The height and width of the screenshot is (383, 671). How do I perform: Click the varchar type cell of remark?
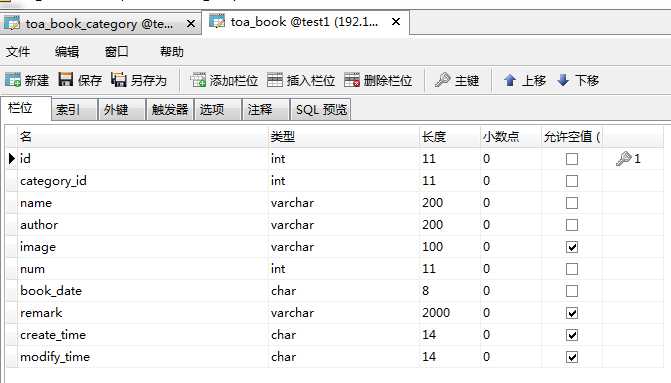[344, 313]
